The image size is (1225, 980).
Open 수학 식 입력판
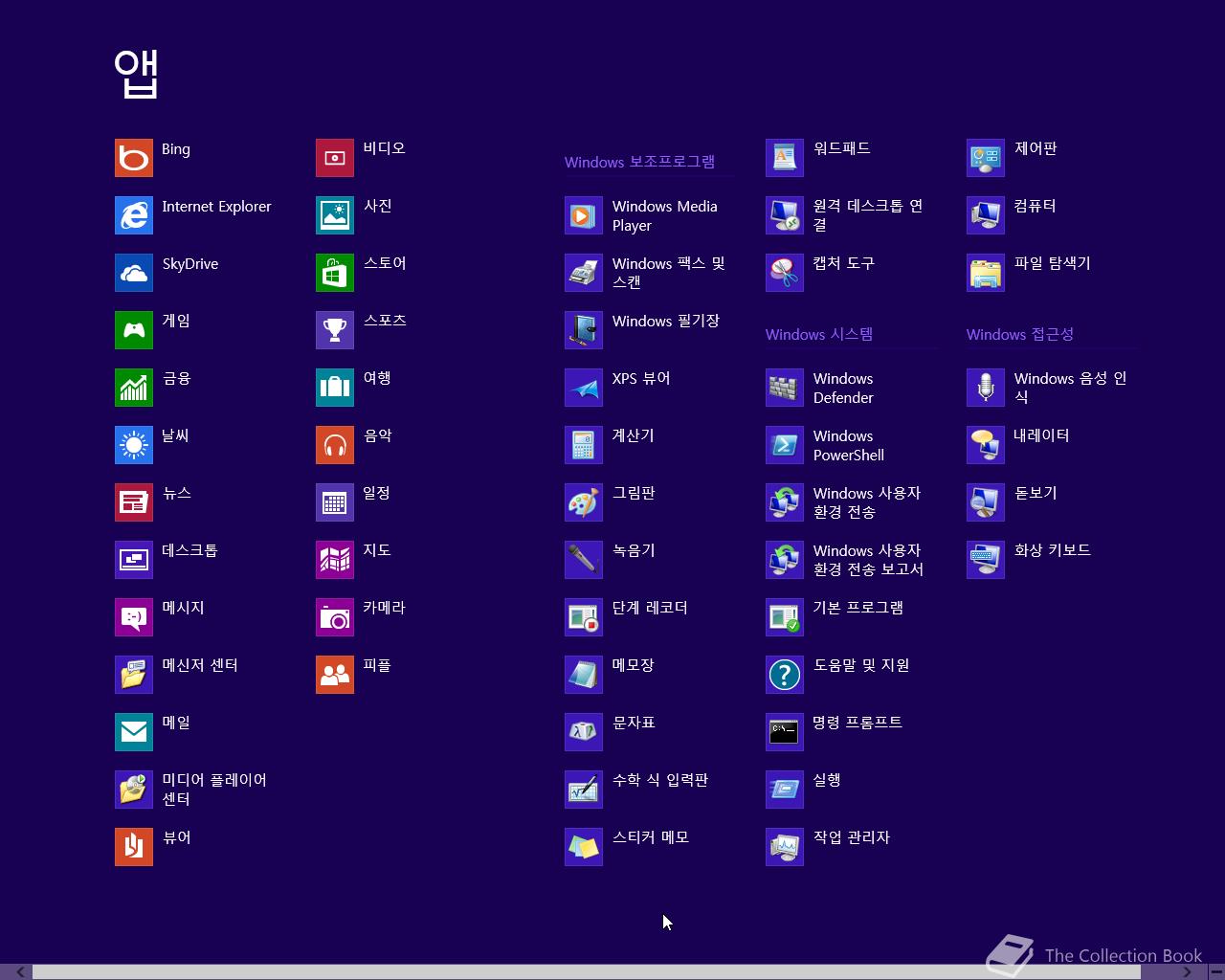637,790
